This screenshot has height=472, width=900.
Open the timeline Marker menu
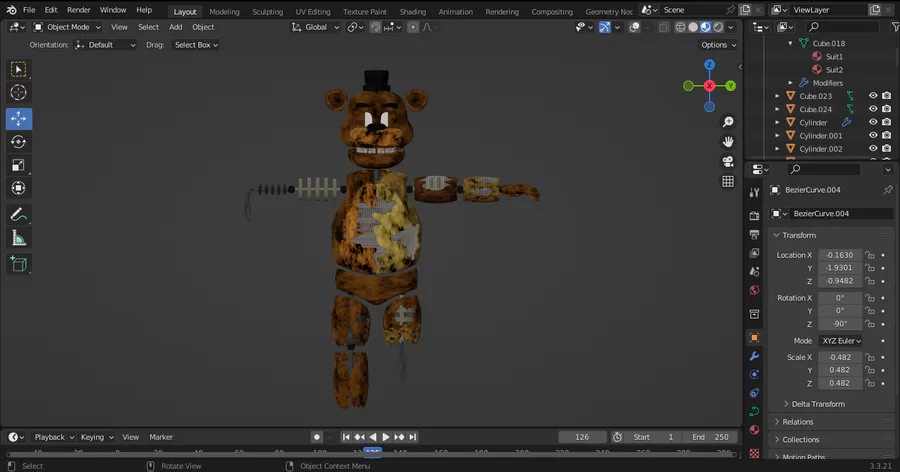(x=161, y=437)
